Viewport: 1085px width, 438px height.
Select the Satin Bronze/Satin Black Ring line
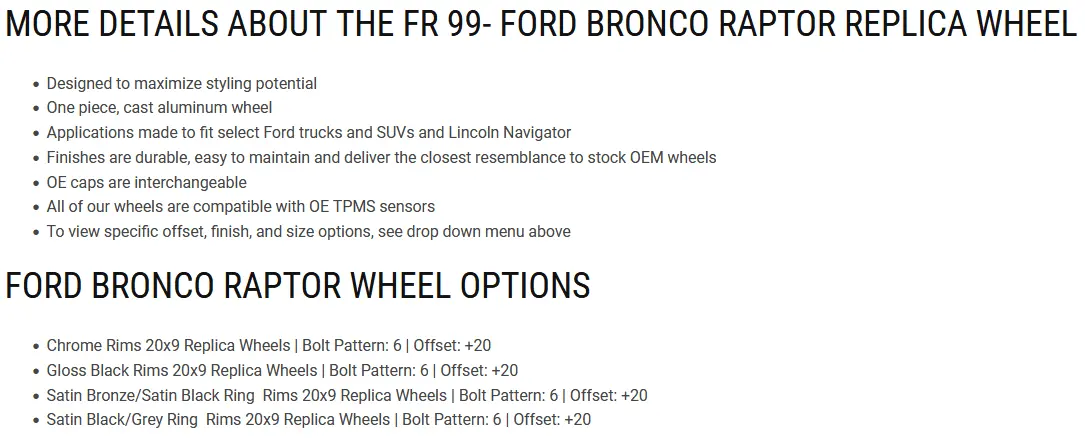click(347, 395)
